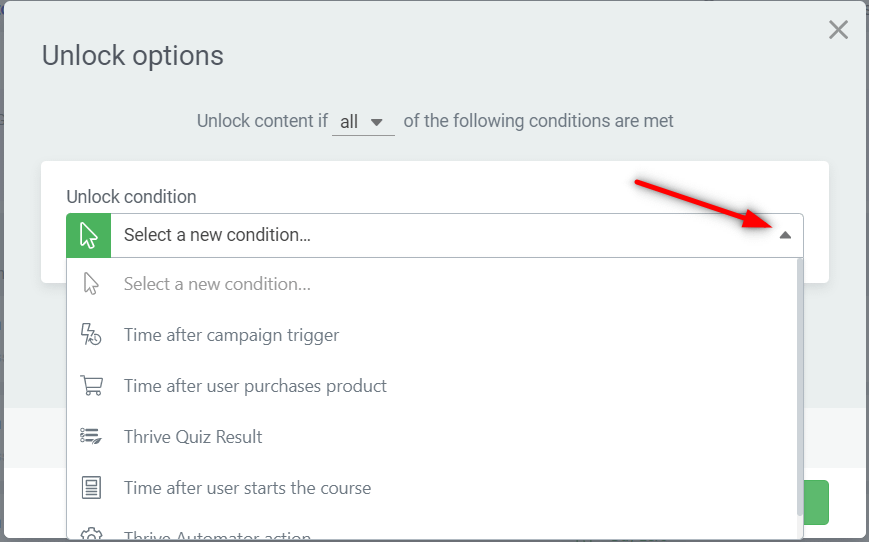Viewport: 869px width, 542px height.
Task: Select "Time after user purchases product"
Action: [x=255, y=386]
